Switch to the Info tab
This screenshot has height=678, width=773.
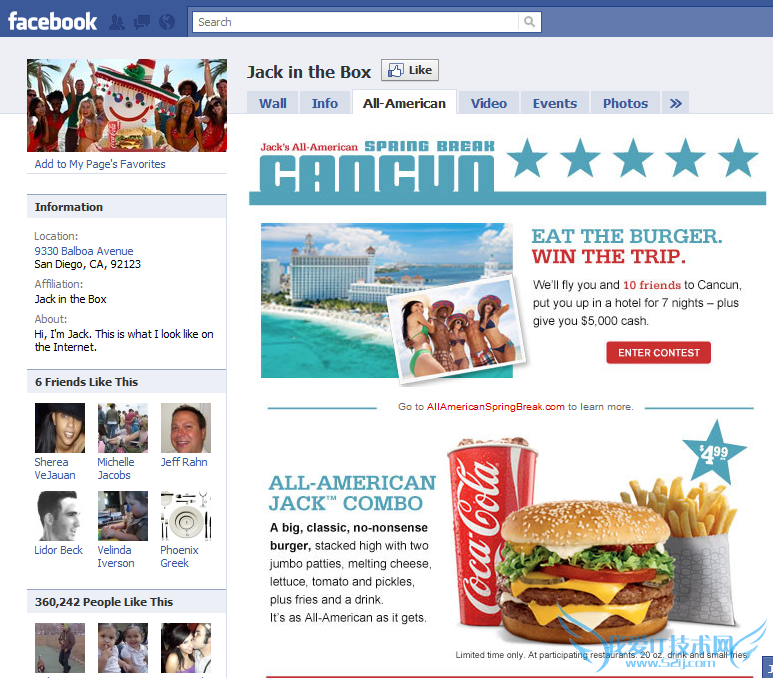coord(324,103)
